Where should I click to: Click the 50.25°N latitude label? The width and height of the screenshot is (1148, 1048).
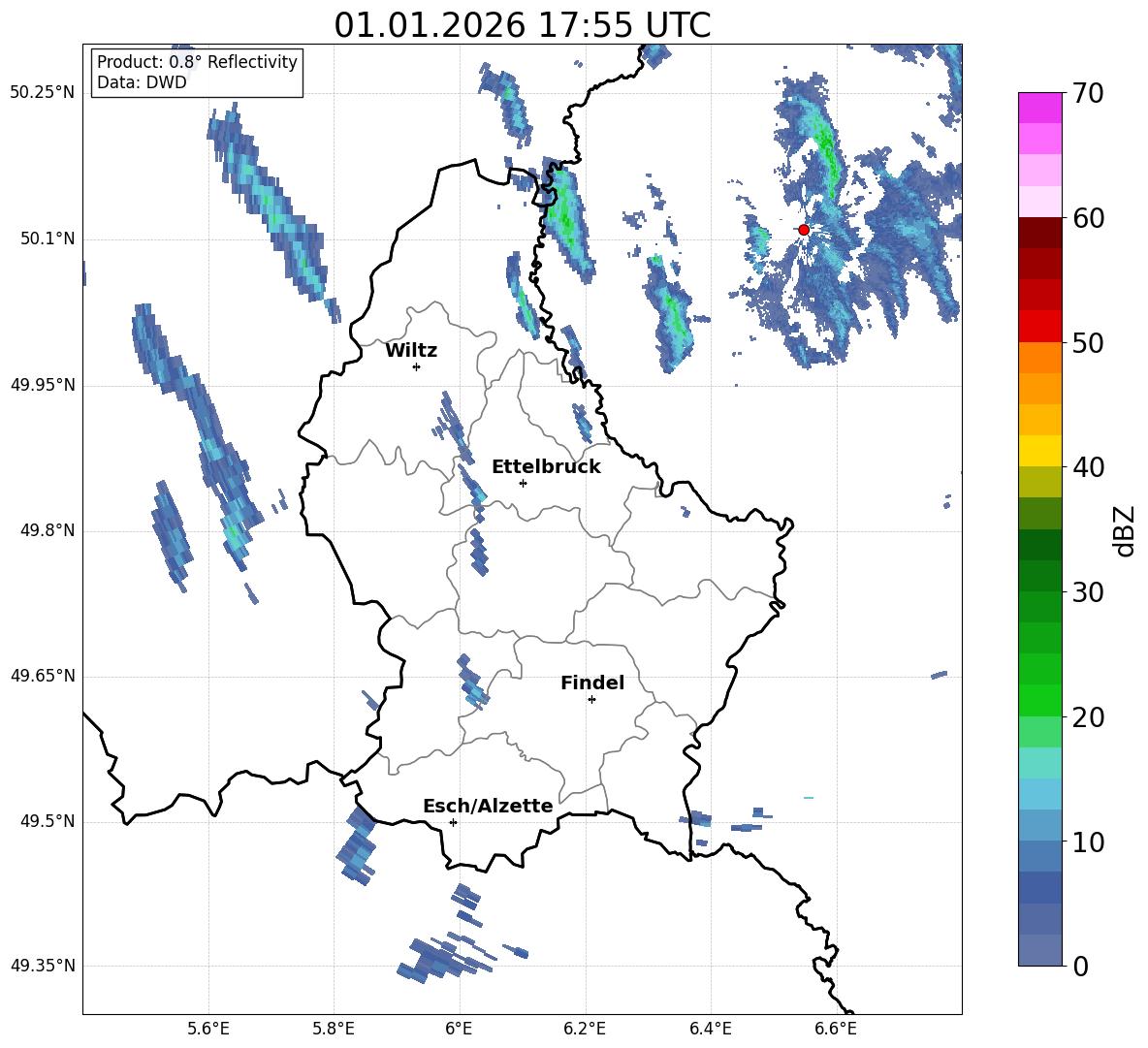tap(43, 93)
